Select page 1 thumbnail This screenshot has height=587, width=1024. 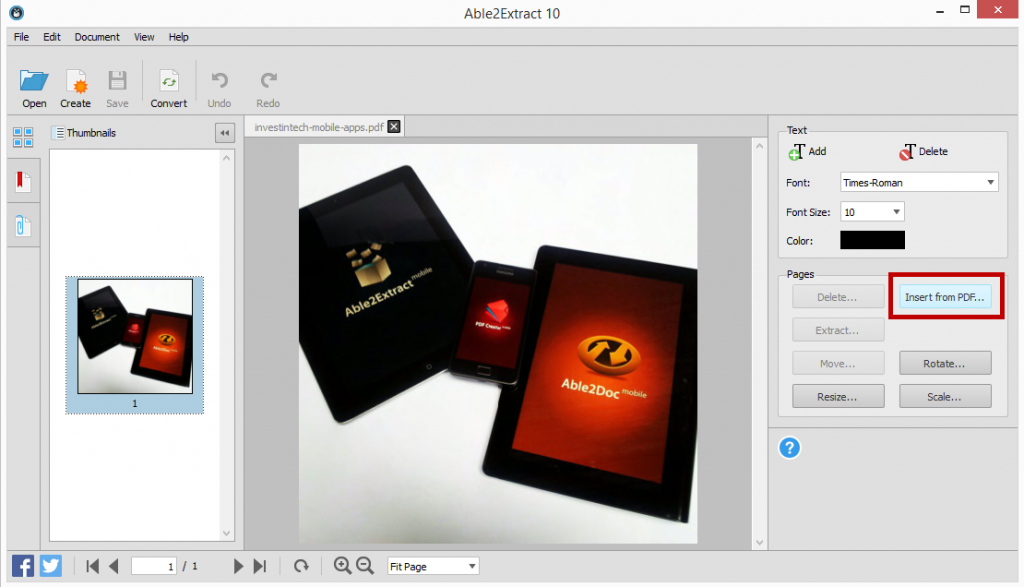point(135,345)
